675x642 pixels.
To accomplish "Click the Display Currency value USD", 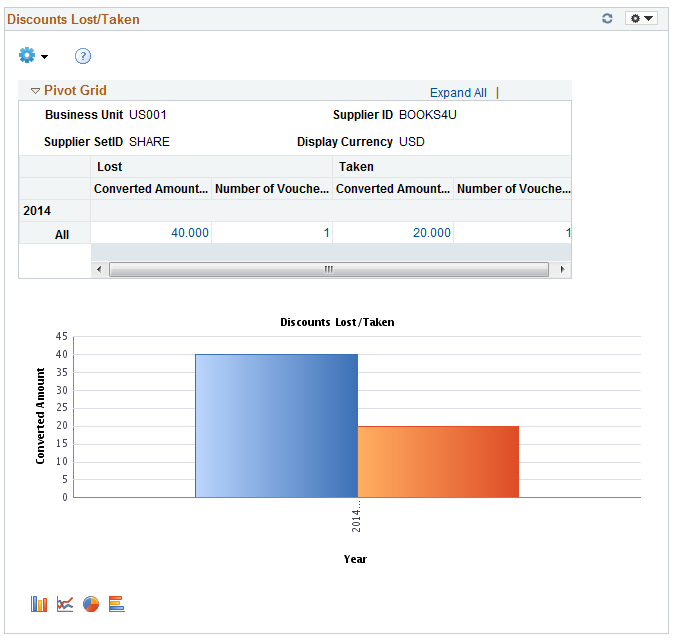I will coord(412,142).
